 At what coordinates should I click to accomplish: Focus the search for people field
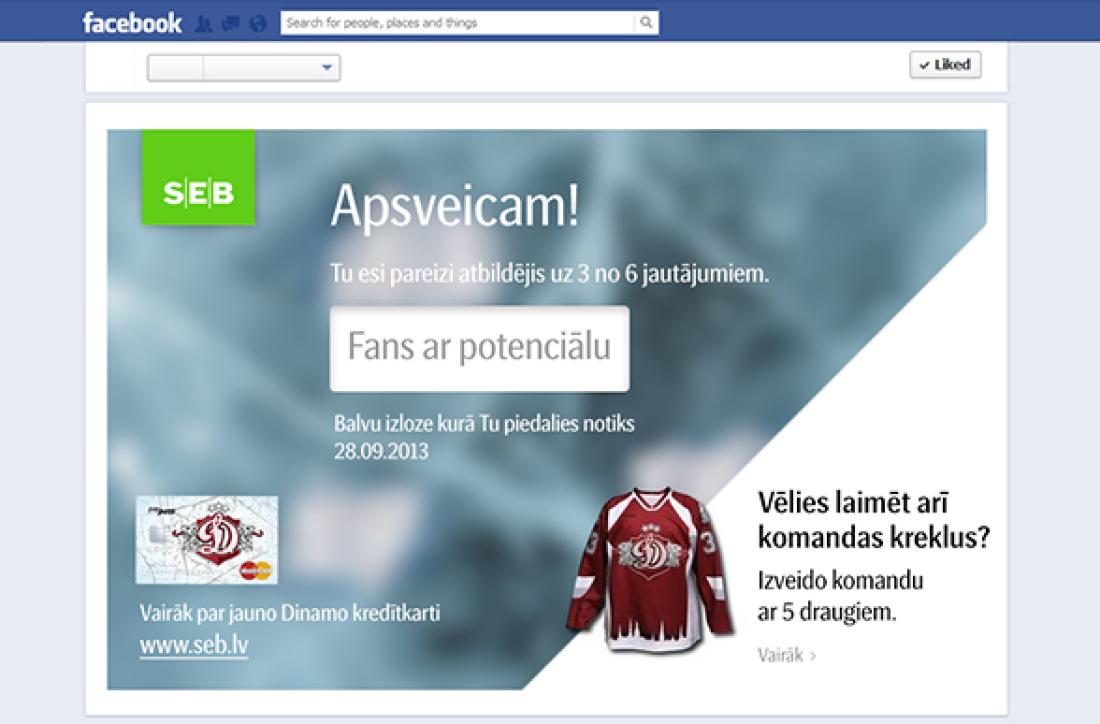(x=458, y=22)
